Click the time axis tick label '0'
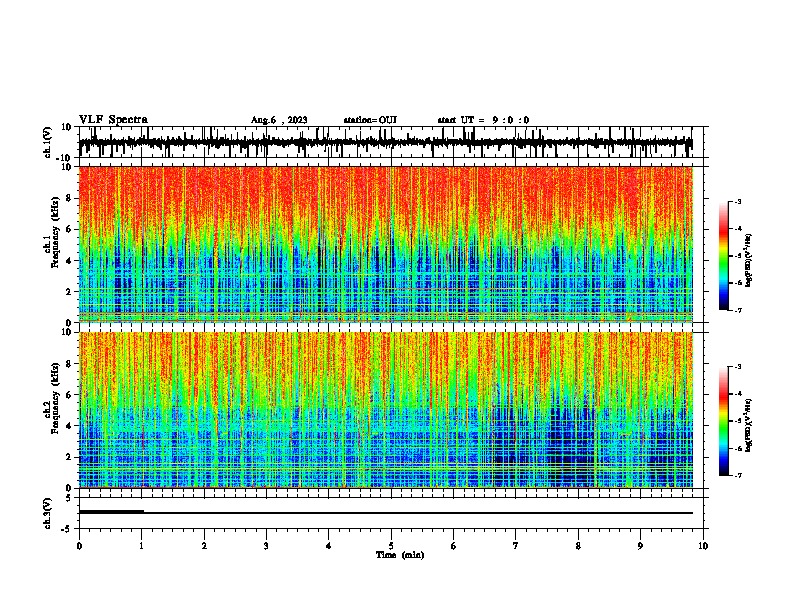The height and width of the screenshot is (612, 792). point(79,546)
